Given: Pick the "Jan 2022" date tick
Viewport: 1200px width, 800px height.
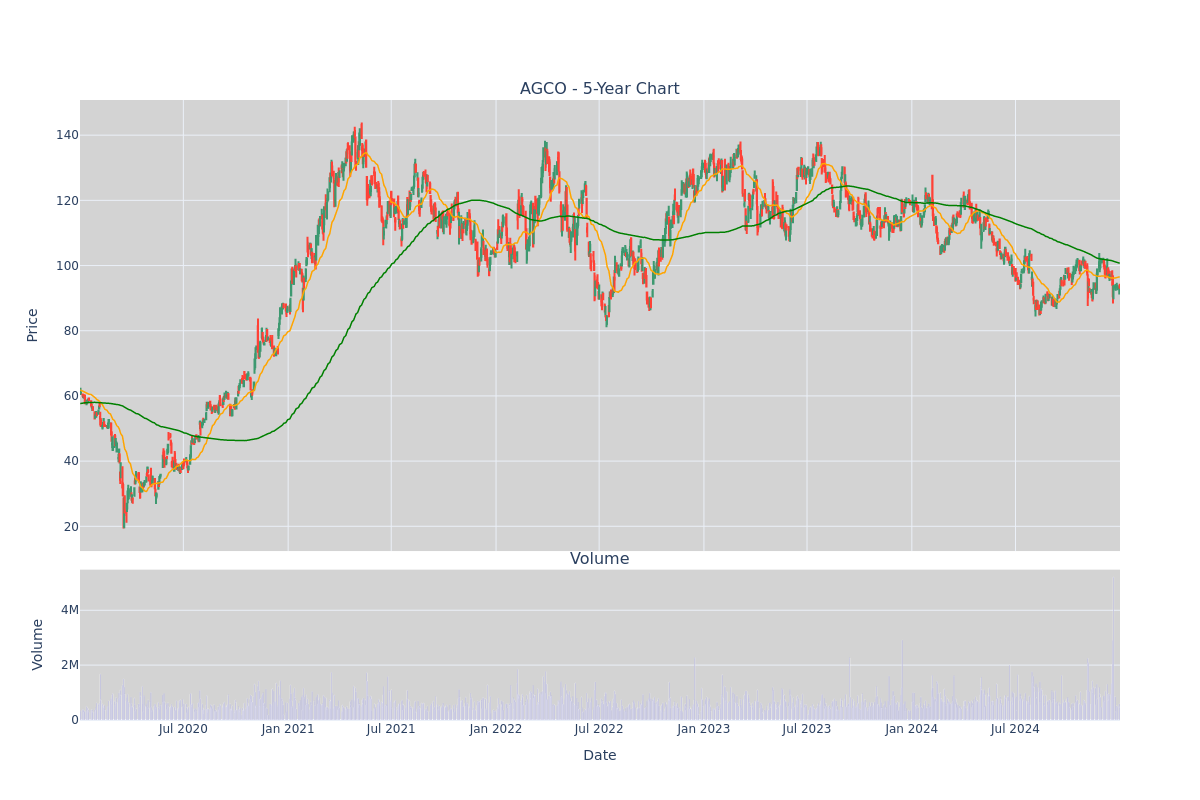Looking at the screenshot, I should point(496,729).
